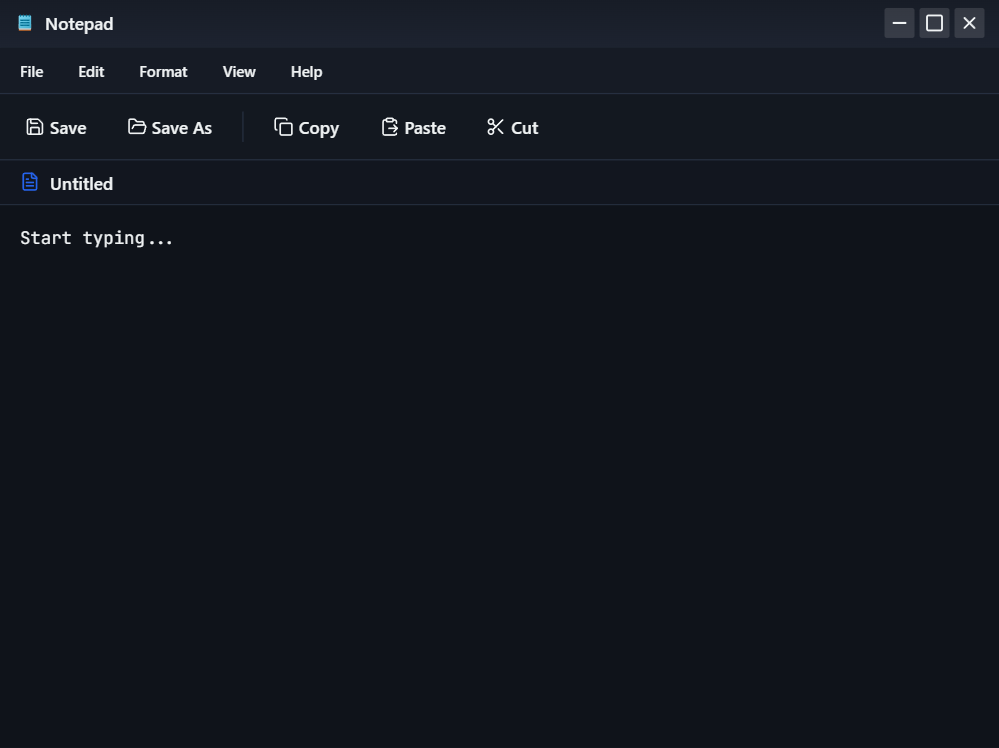Click the Save floppy disk icon
Image resolution: width=999 pixels, height=748 pixels.
[34, 127]
